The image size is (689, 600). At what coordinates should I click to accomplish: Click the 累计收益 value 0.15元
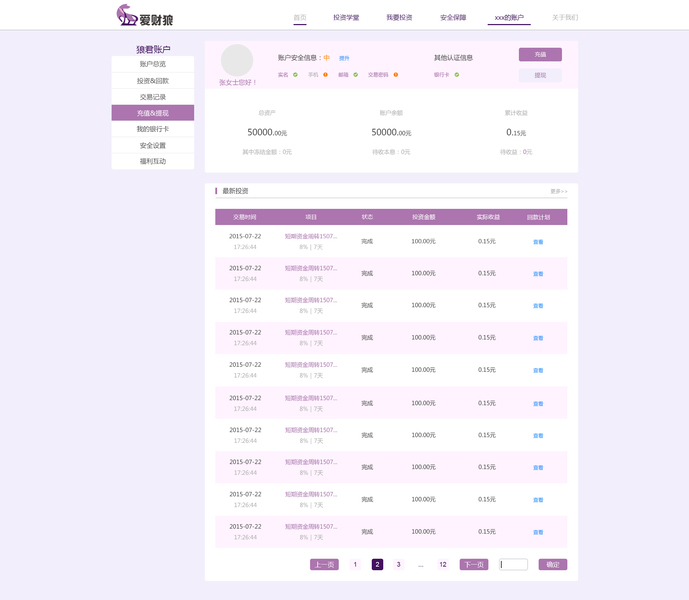pos(516,132)
